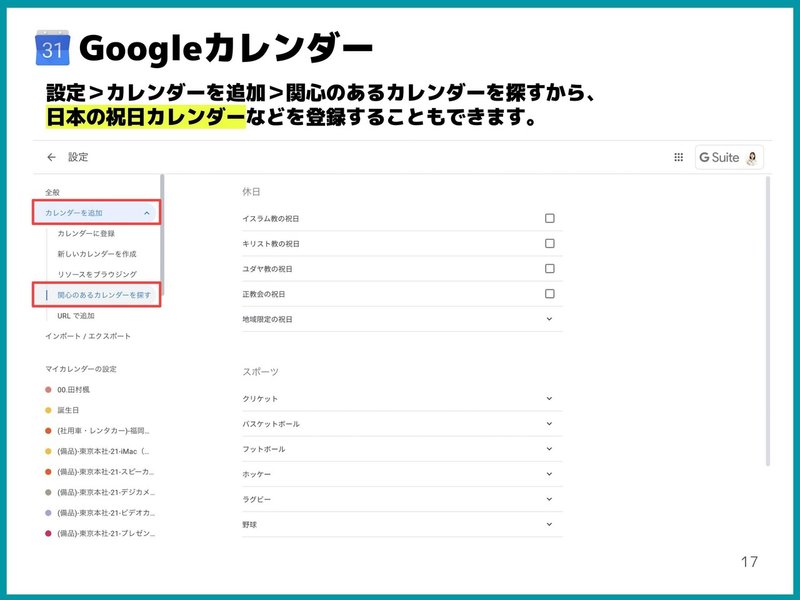Click the color dot beside (備品)-東京本社-21-プレゼン
This screenshot has height=600, width=800.
[48, 533]
